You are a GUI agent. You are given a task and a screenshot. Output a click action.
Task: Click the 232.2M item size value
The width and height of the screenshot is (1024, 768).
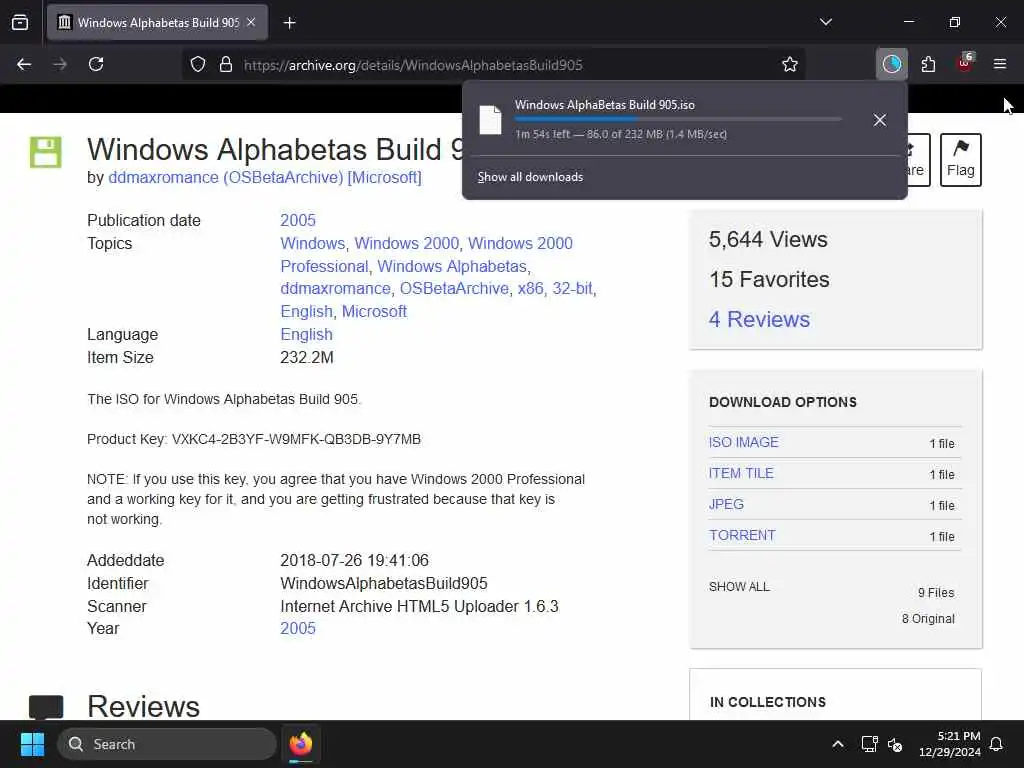point(307,357)
